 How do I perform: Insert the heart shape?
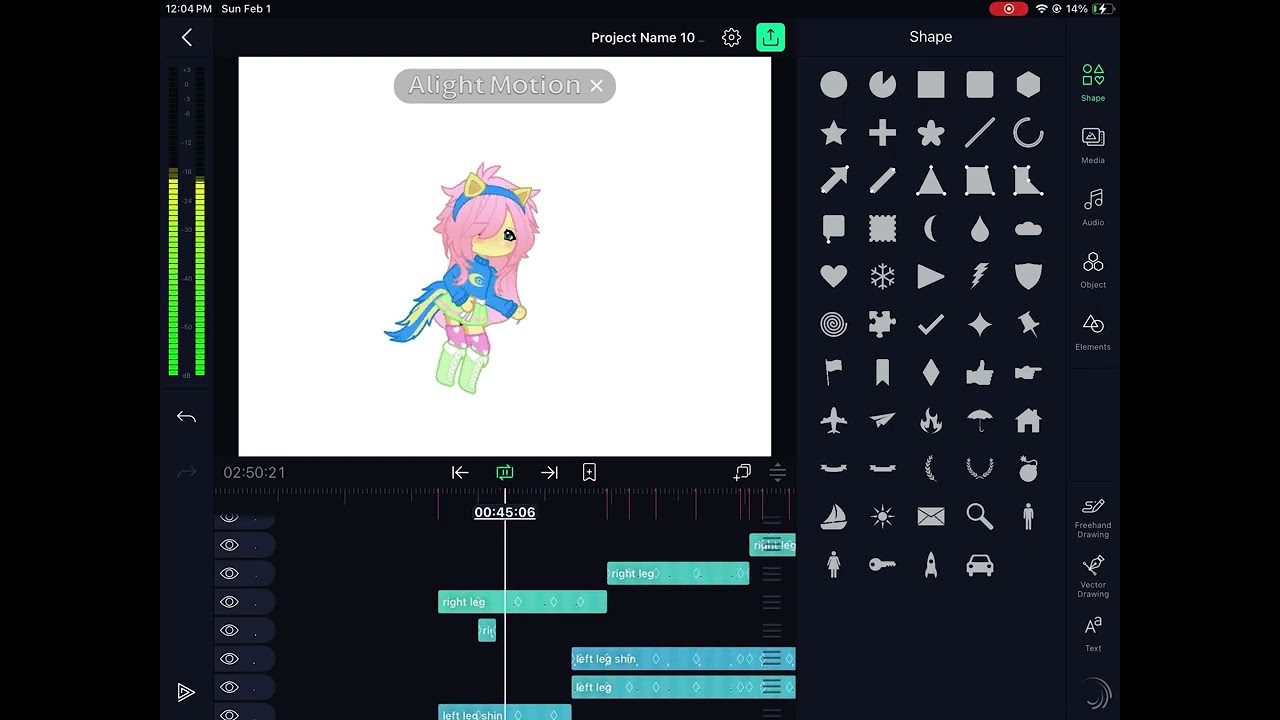pos(833,276)
